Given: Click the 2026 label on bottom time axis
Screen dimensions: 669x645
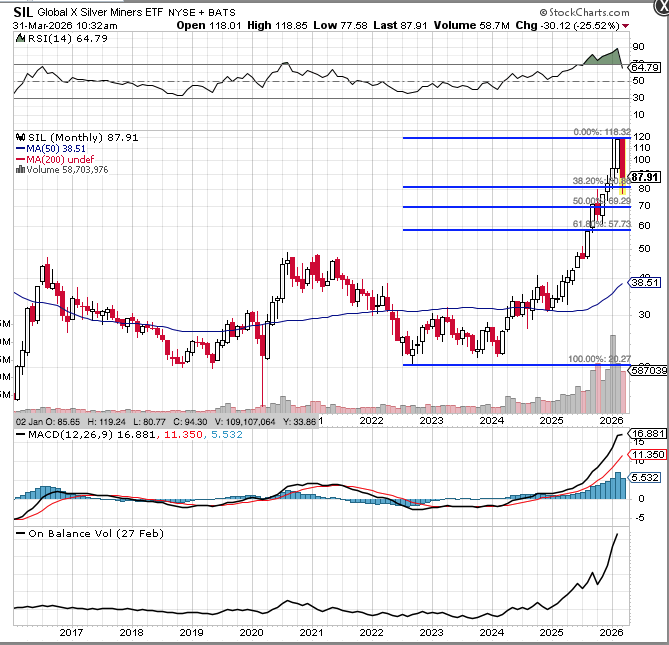Looking at the screenshot, I should (611, 633).
